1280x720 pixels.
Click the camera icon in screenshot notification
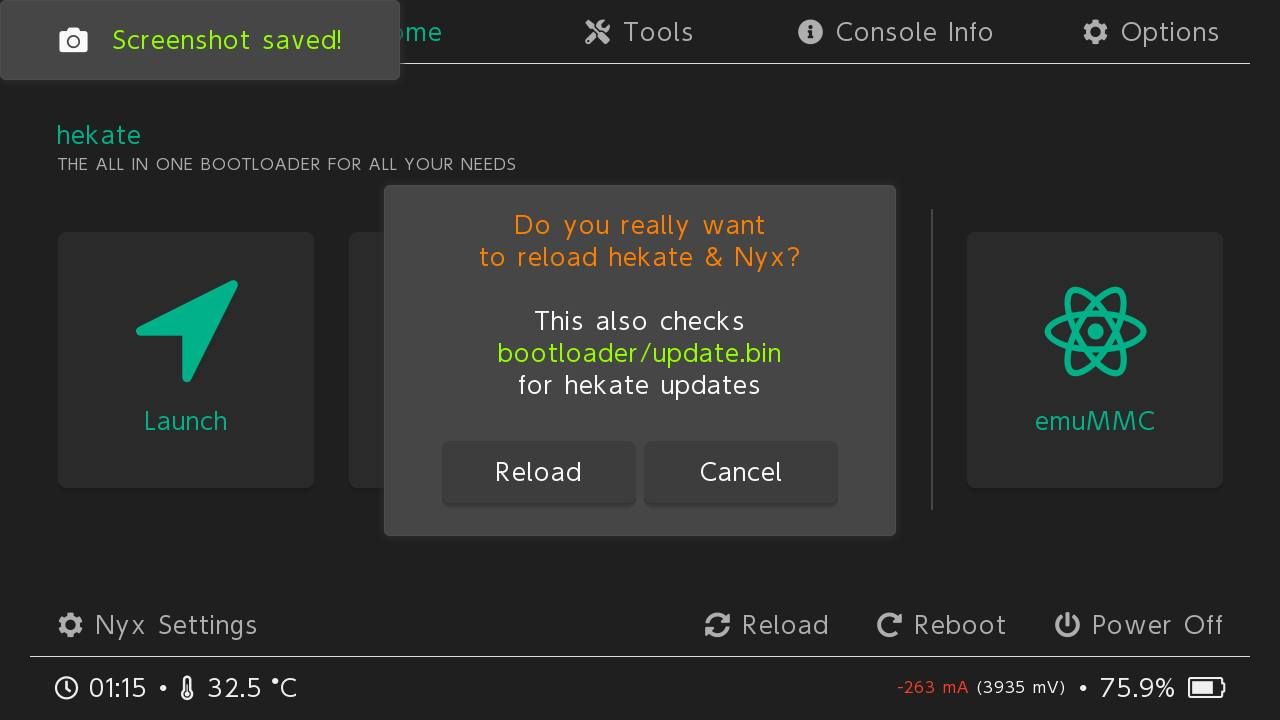click(73, 40)
